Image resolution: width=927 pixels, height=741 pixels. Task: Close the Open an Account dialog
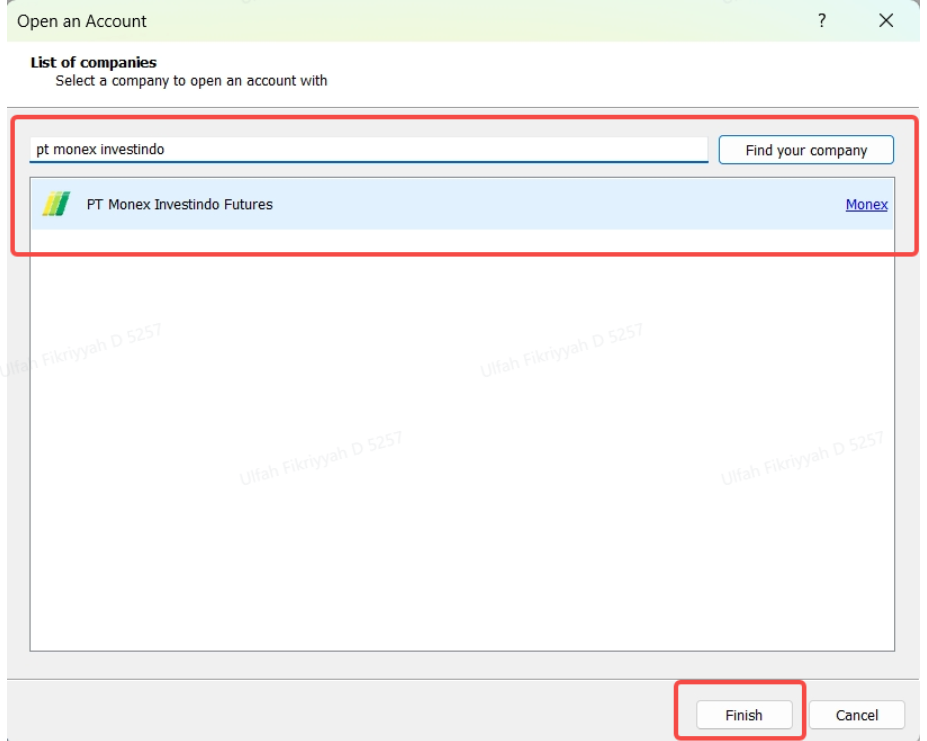tap(886, 21)
